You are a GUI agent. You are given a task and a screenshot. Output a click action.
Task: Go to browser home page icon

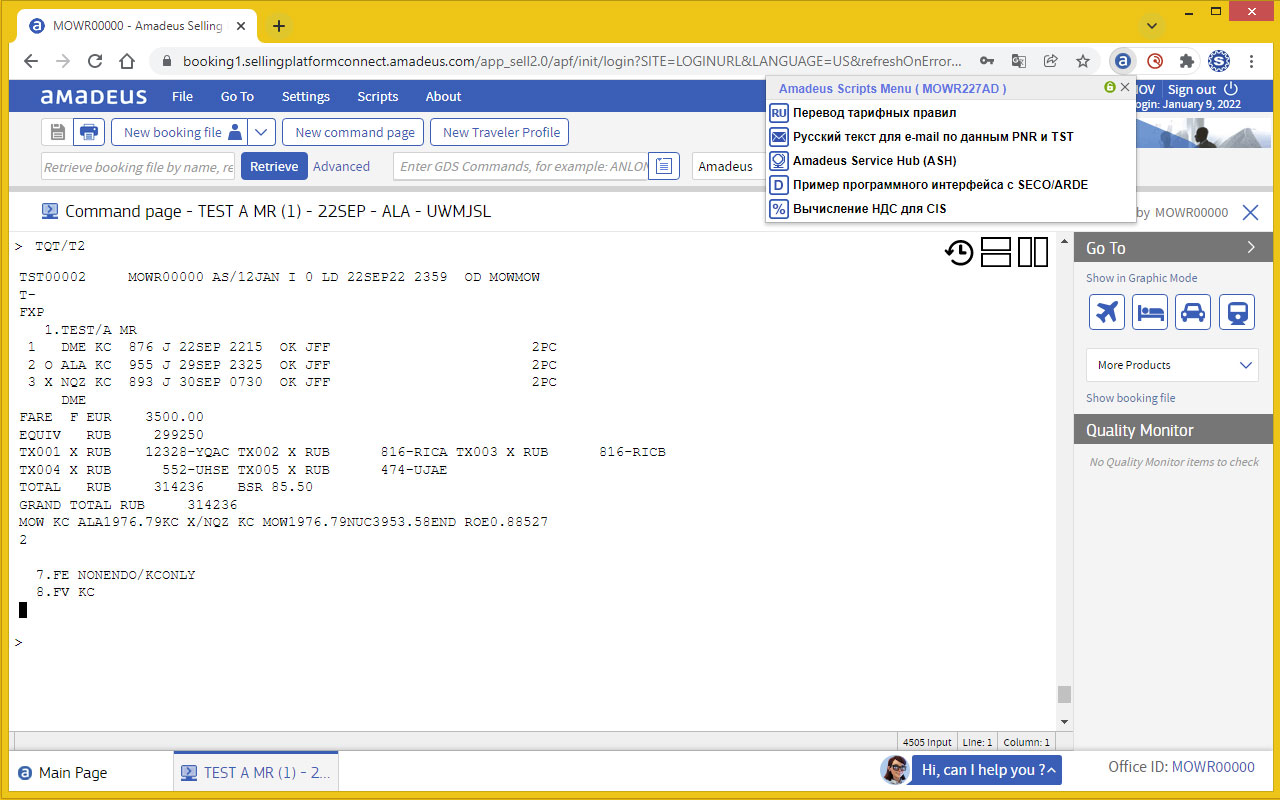(127, 61)
